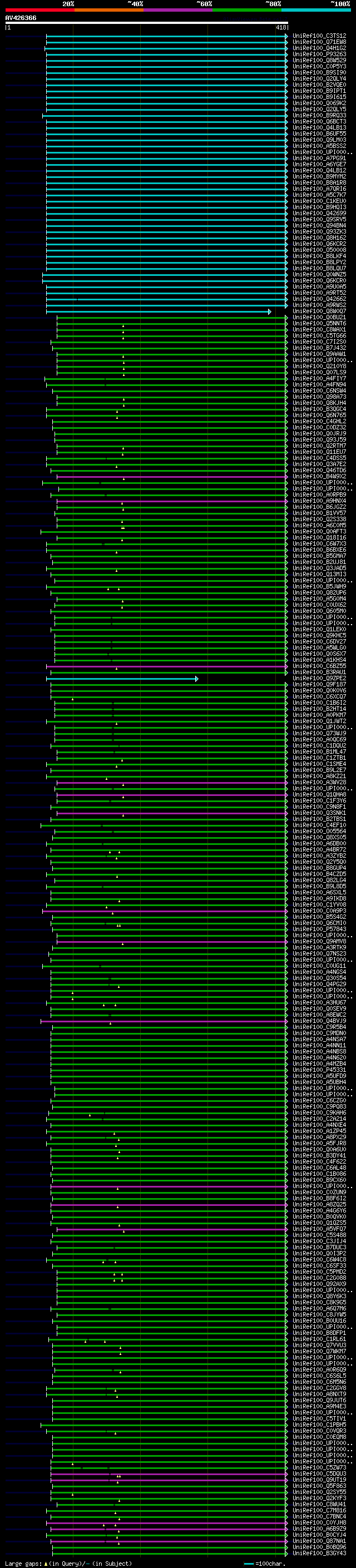Select the UniRef100_Q0BU21 label
356x1568 pixels.
coord(319,318)
